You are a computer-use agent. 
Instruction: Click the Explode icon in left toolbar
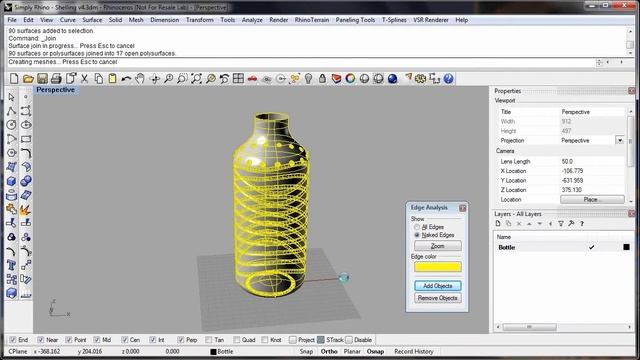26,209
